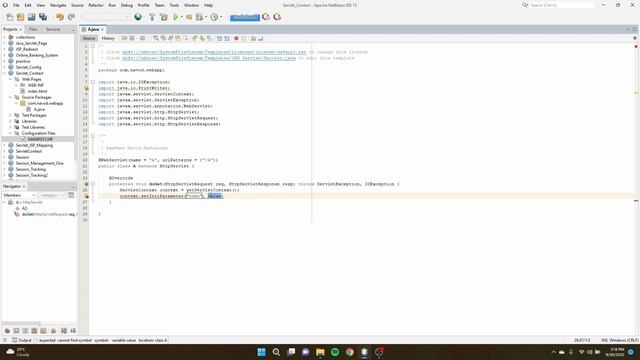
Task: Collapse the Source Packages node
Action: (x=11, y=97)
